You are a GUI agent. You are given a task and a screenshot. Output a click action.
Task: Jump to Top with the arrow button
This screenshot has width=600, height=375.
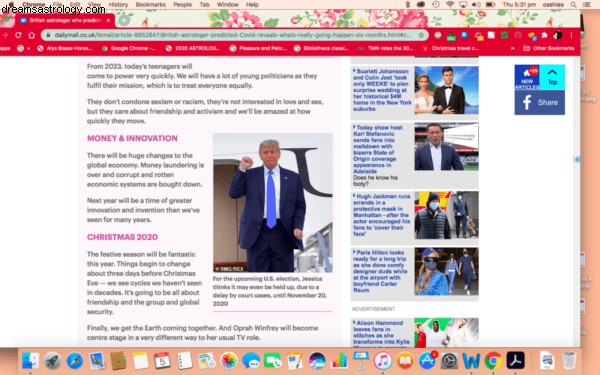[552, 77]
